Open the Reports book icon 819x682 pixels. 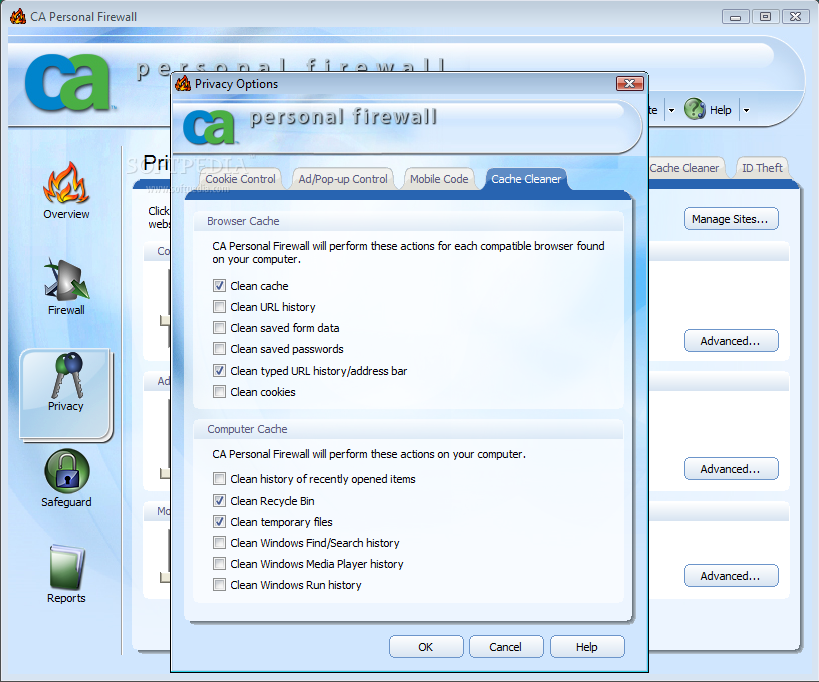(x=66, y=567)
